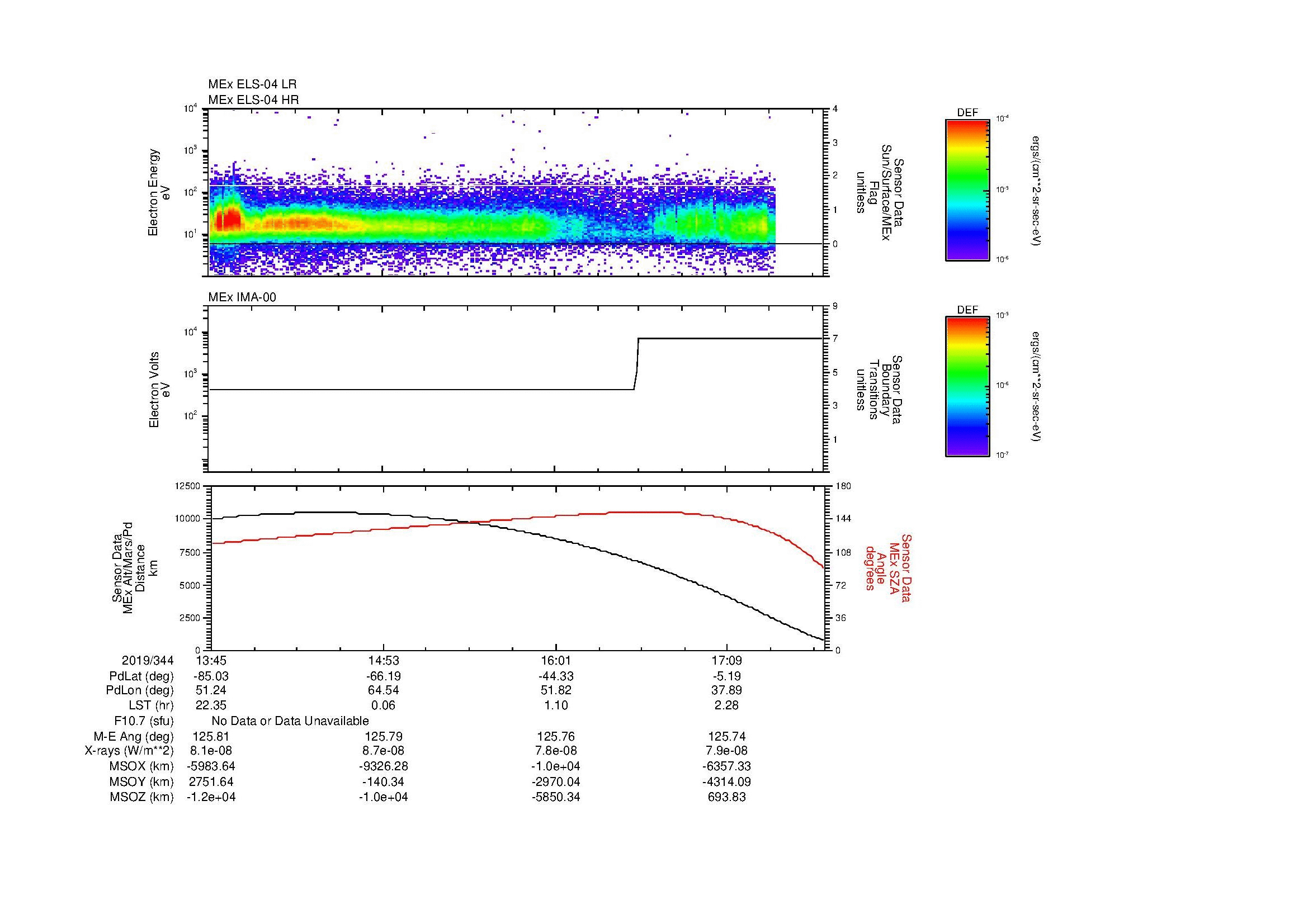The image size is (1308, 924).
Task: Click MSOY value '-4314.09'
Action: 727,781
